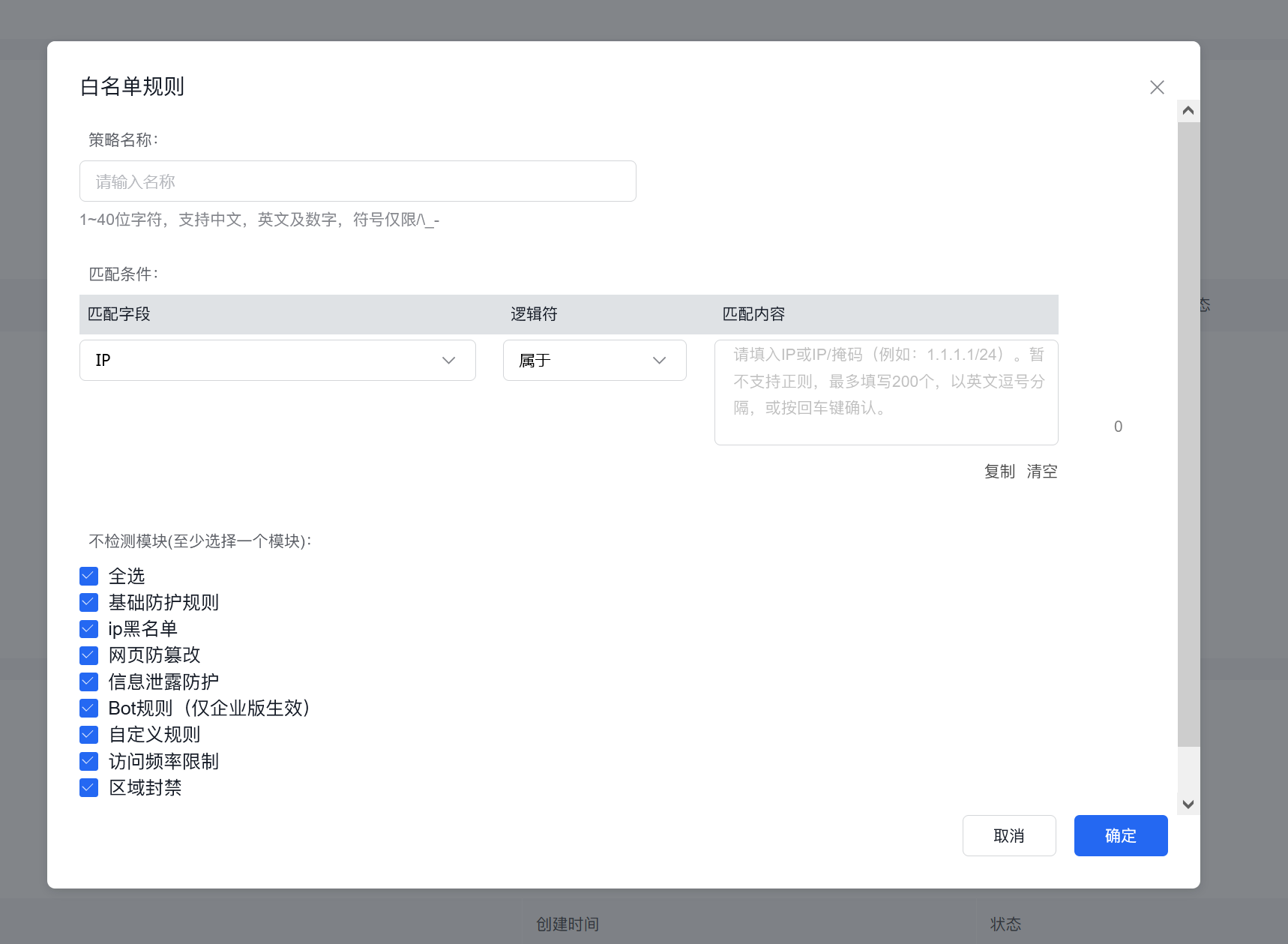The width and height of the screenshot is (1288, 944).
Task: Click the scrollbar down arrow
Action: point(1188,803)
